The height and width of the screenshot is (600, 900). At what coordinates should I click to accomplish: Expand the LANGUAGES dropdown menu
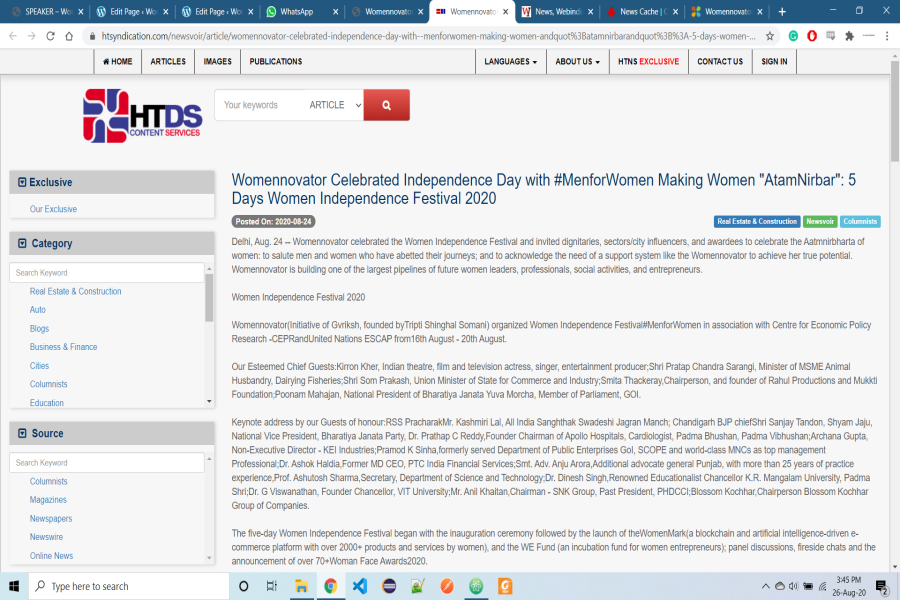[x=510, y=61]
